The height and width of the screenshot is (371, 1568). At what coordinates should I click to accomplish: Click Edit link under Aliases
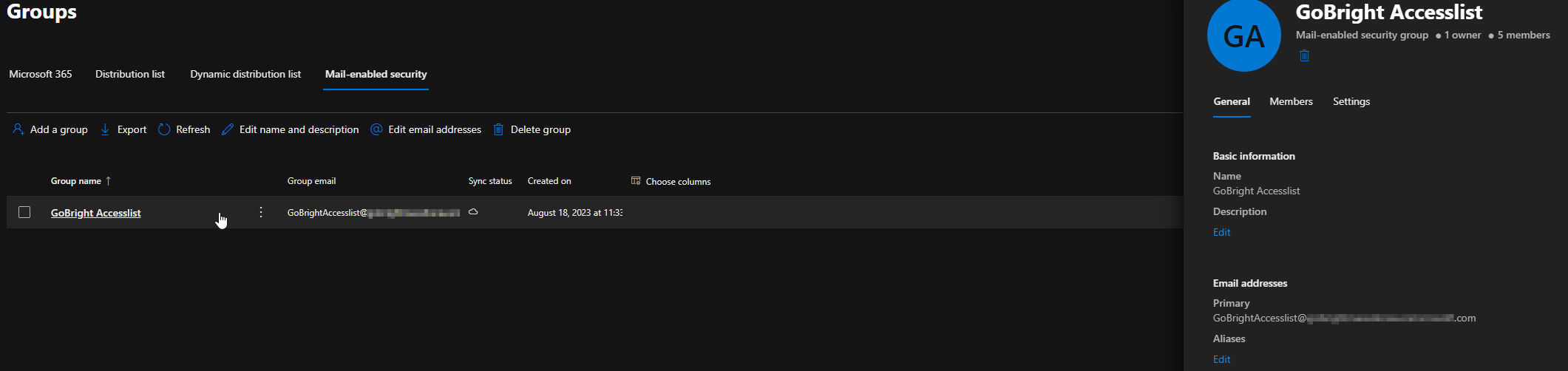(1221, 359)
